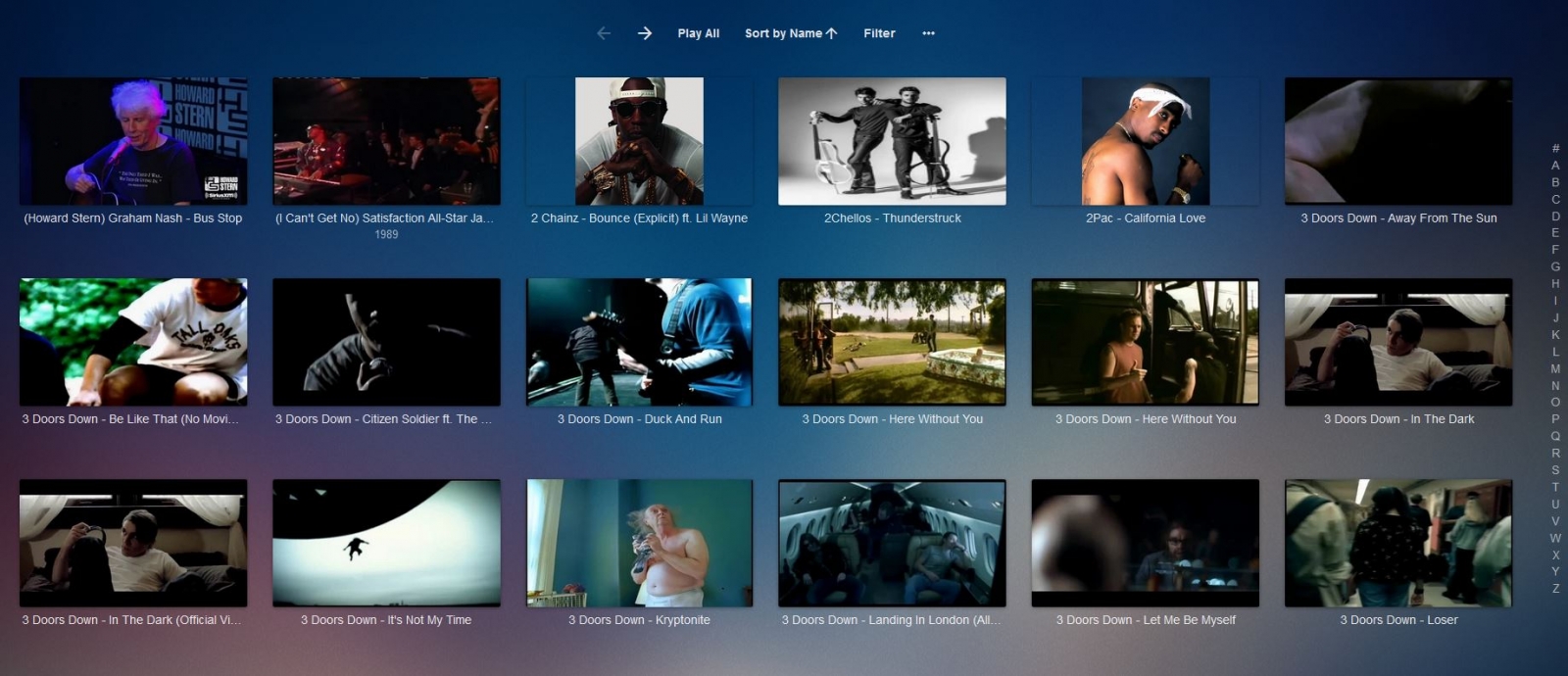1568x676 pixels.
Task: Jump to letter Y in alphabet picker
Action: click(1555, 571)
